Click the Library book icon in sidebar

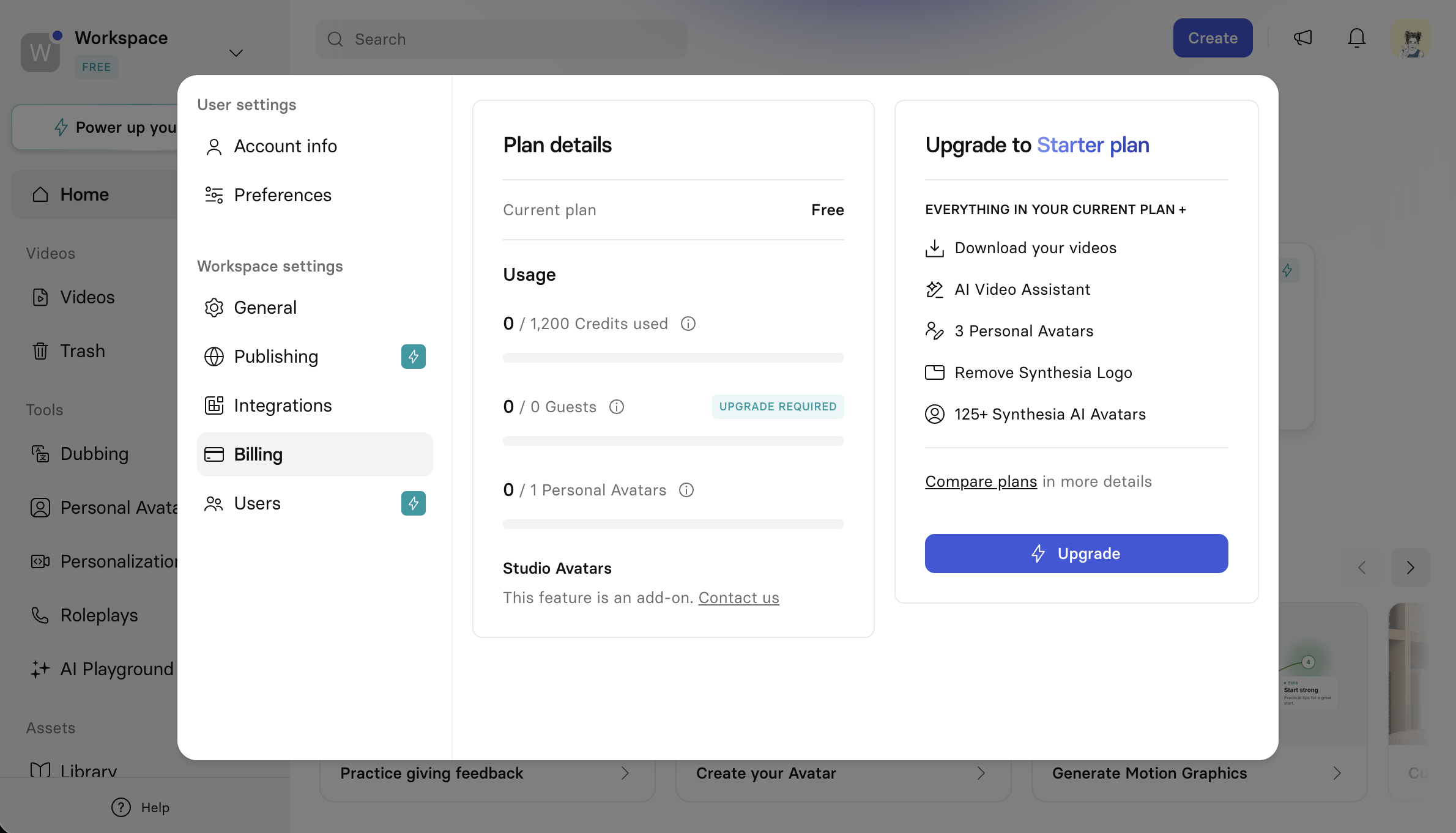click(x=40, y=771)
